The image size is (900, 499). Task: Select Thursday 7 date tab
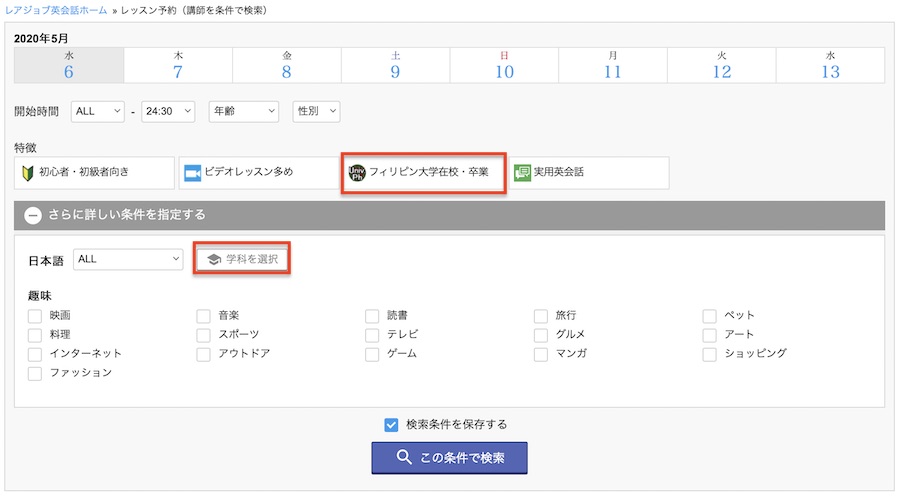[x=178, y=65]
